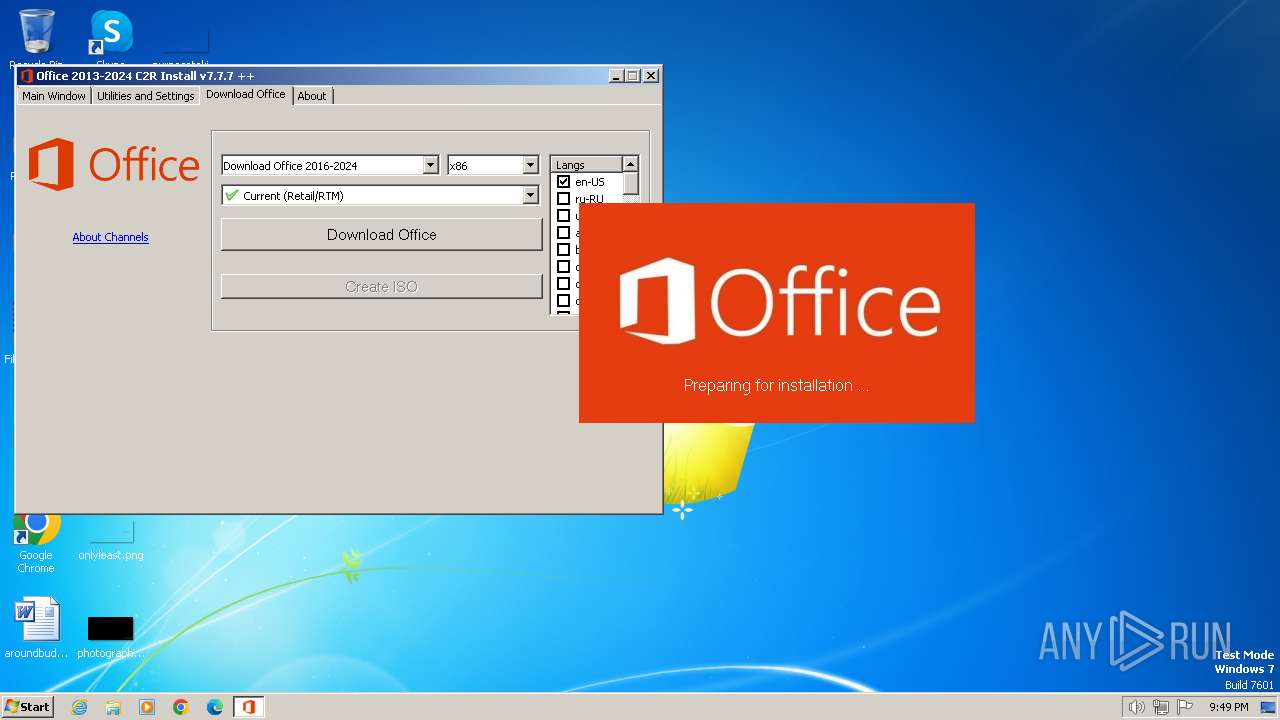This screenshot has height=720, width=1280.
Task: Open the volume speaker tray icon
Action: coord(1136,707)
